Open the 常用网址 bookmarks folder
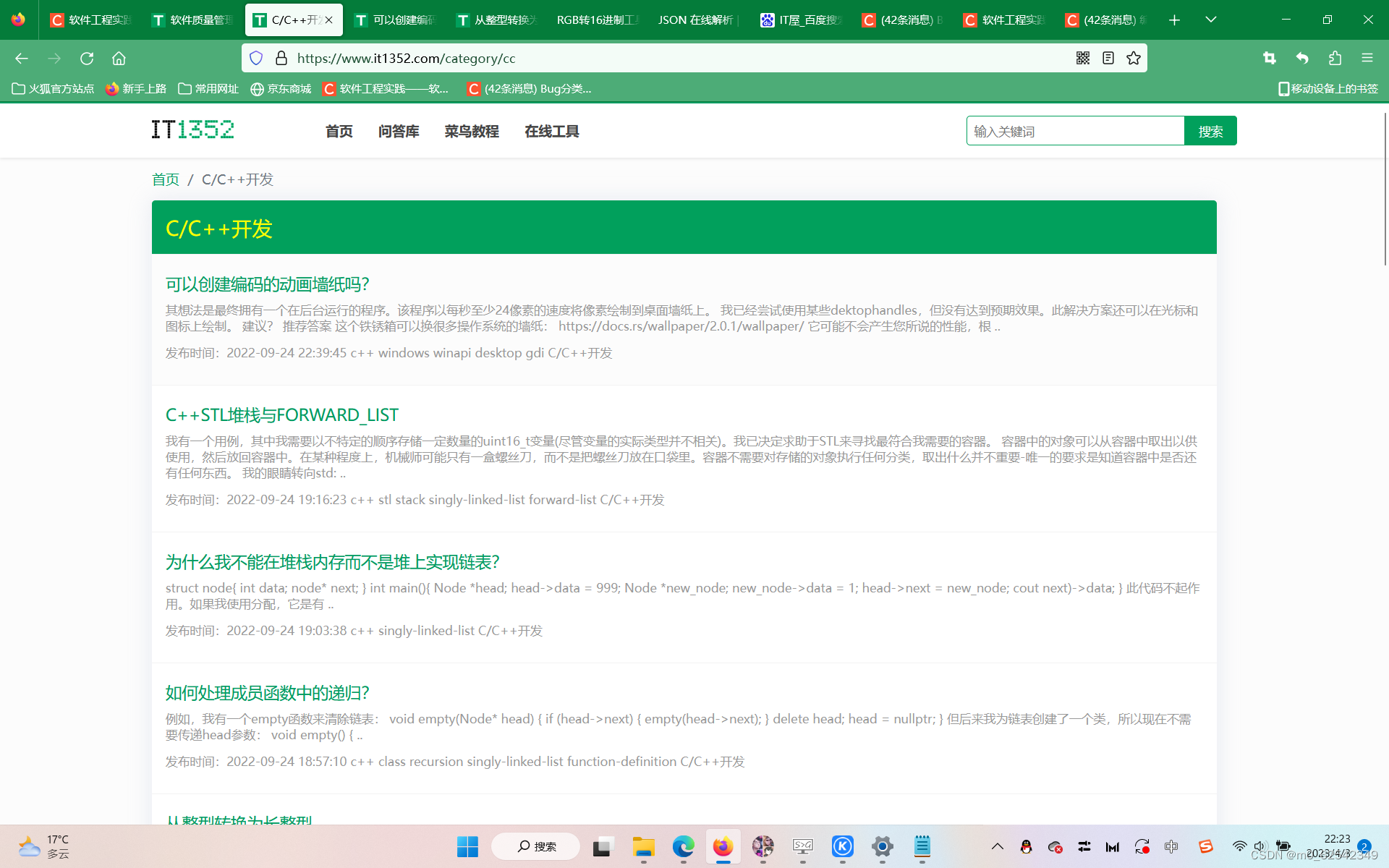This screenshot has height=868, width=1389. tap(208, 88)
